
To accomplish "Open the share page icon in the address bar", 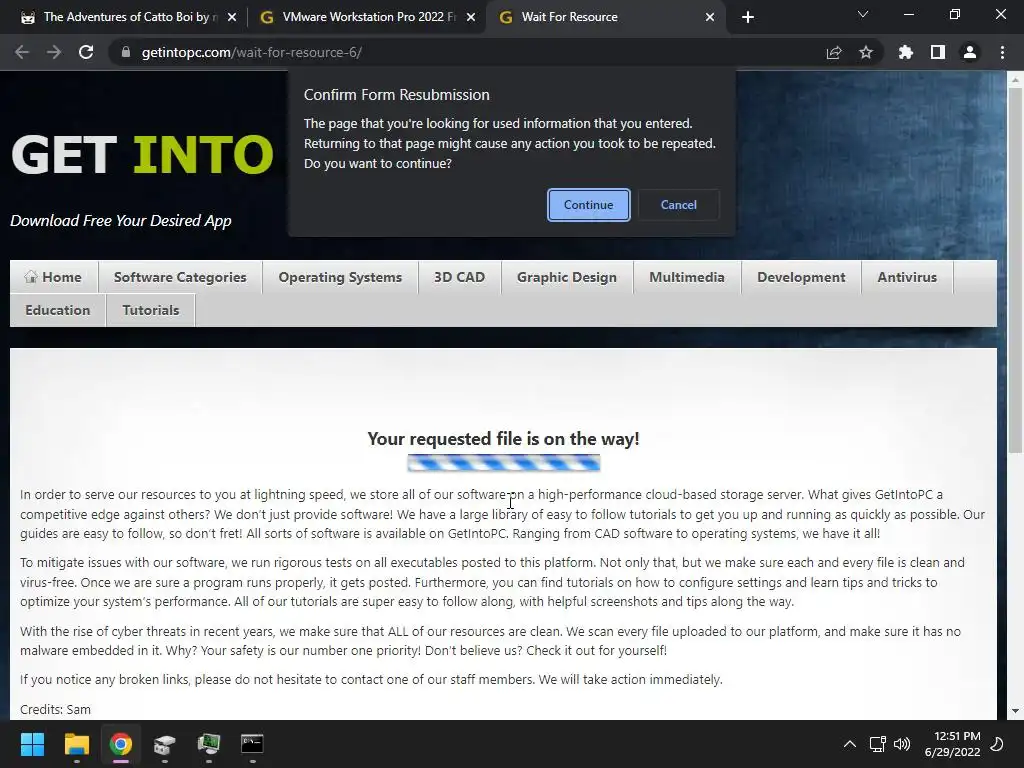I will click(834, 52).
